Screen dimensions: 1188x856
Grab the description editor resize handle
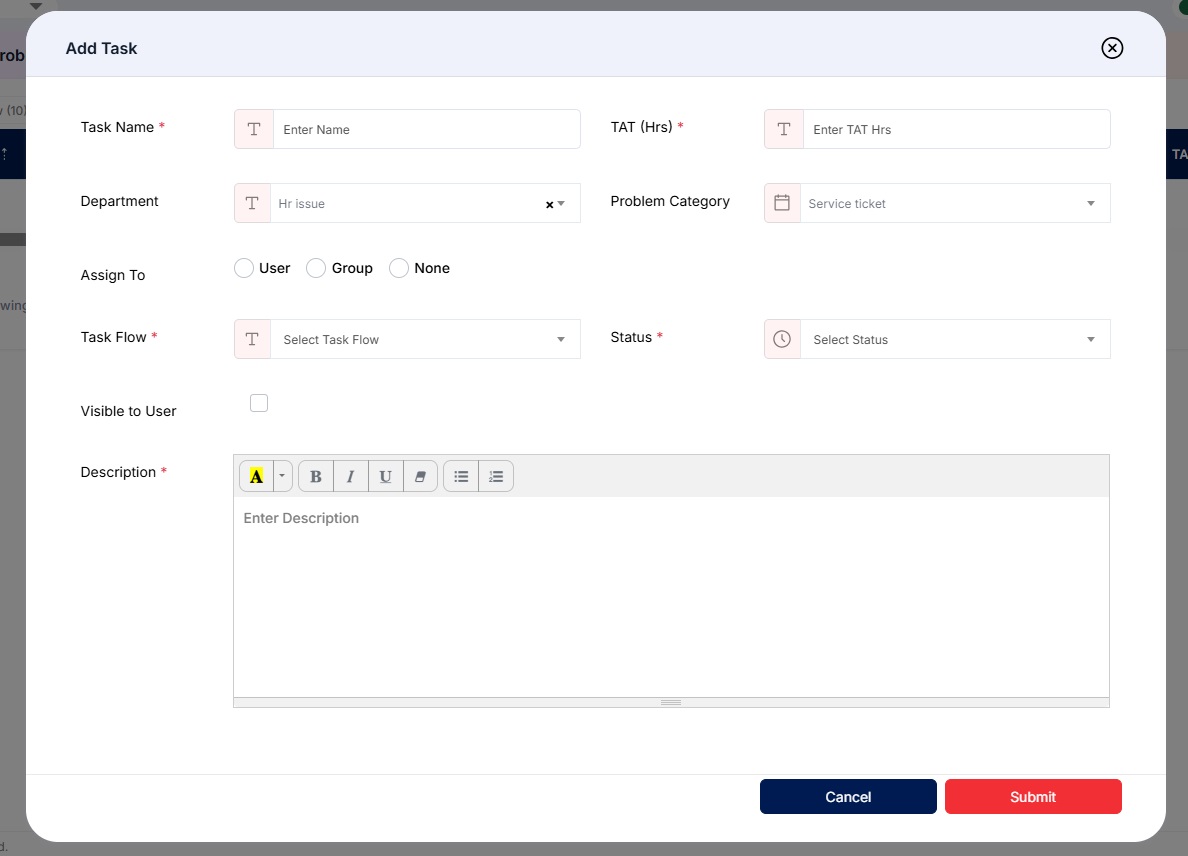tap(671, 702)
